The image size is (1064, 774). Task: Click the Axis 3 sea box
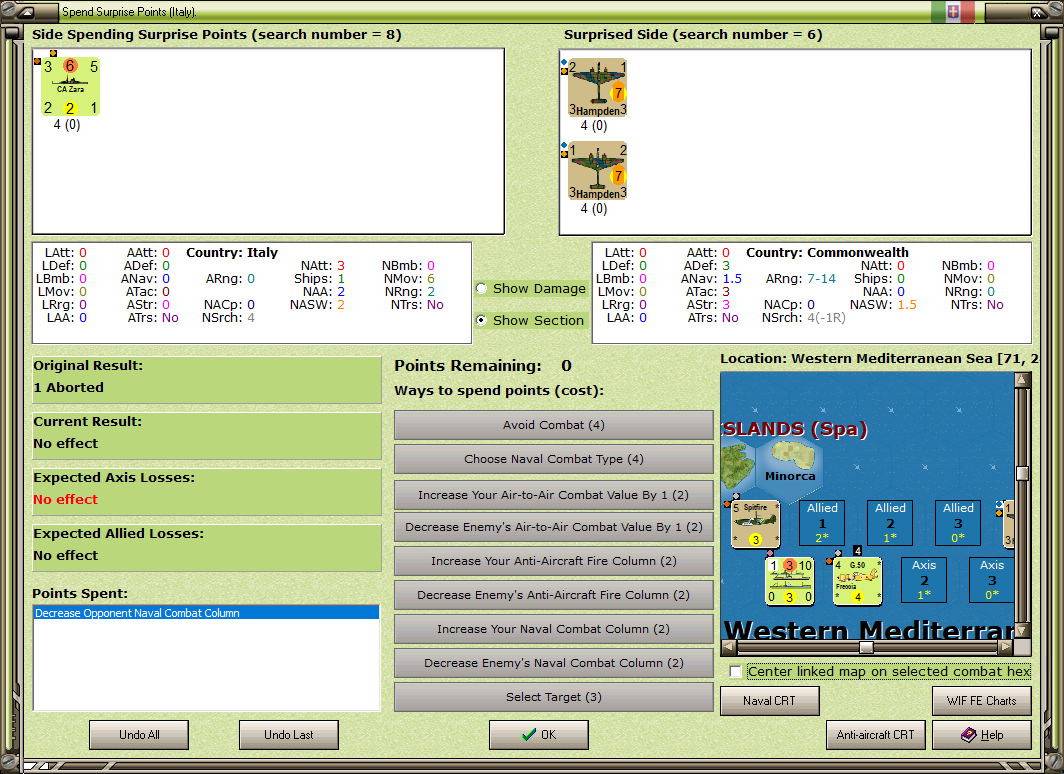[x=991, y=579]
